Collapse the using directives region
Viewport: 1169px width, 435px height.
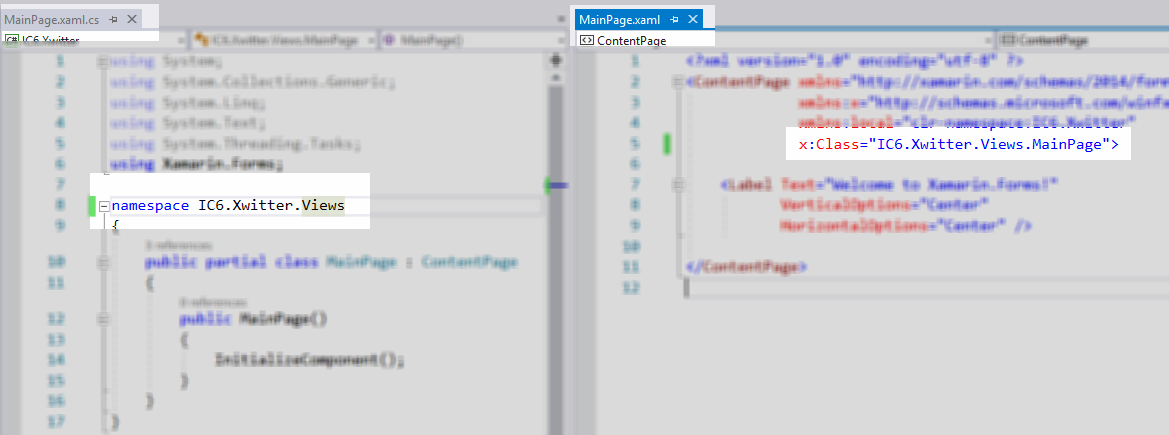(x=104, y=62)
